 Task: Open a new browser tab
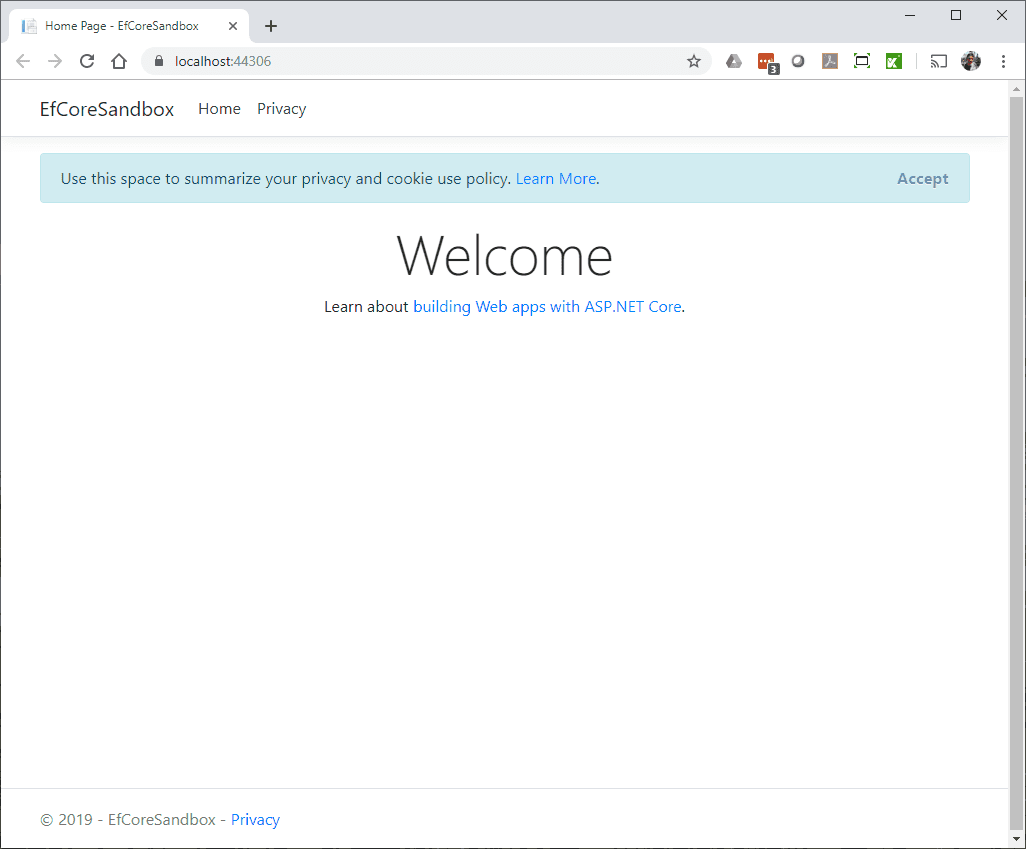(x=271, y=26)
